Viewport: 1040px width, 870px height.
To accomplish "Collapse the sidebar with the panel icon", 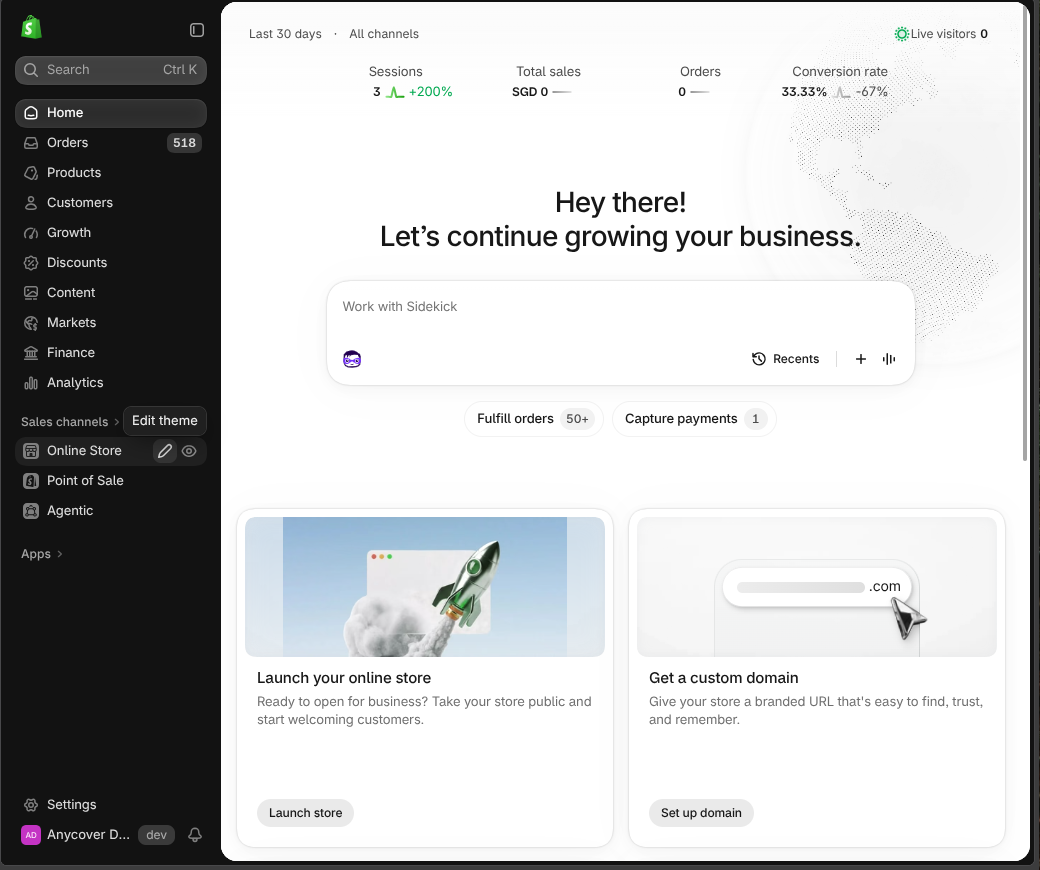I will (x=197, y=30).
